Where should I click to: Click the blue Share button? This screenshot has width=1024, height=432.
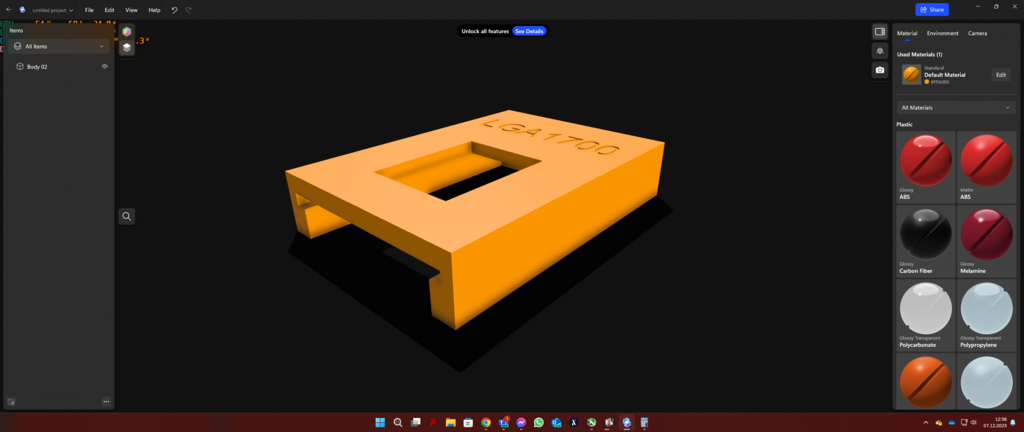pyautogui.click(x=932, y=10)
